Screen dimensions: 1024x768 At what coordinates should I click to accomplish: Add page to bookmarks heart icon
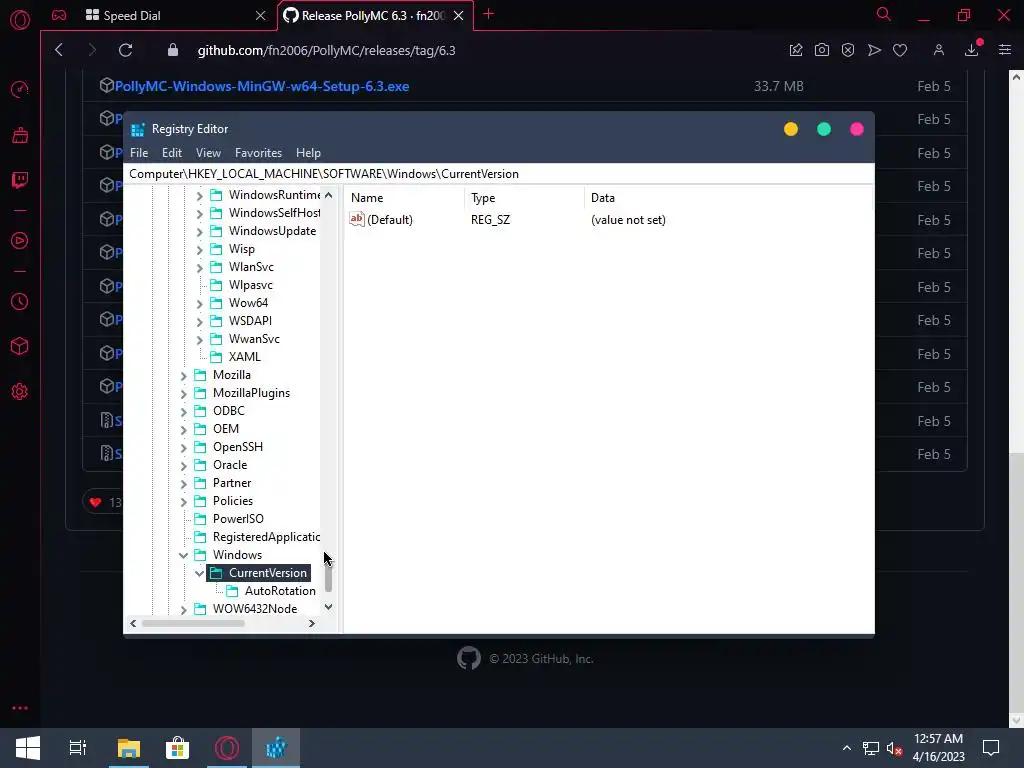click(x=900, y=50)
